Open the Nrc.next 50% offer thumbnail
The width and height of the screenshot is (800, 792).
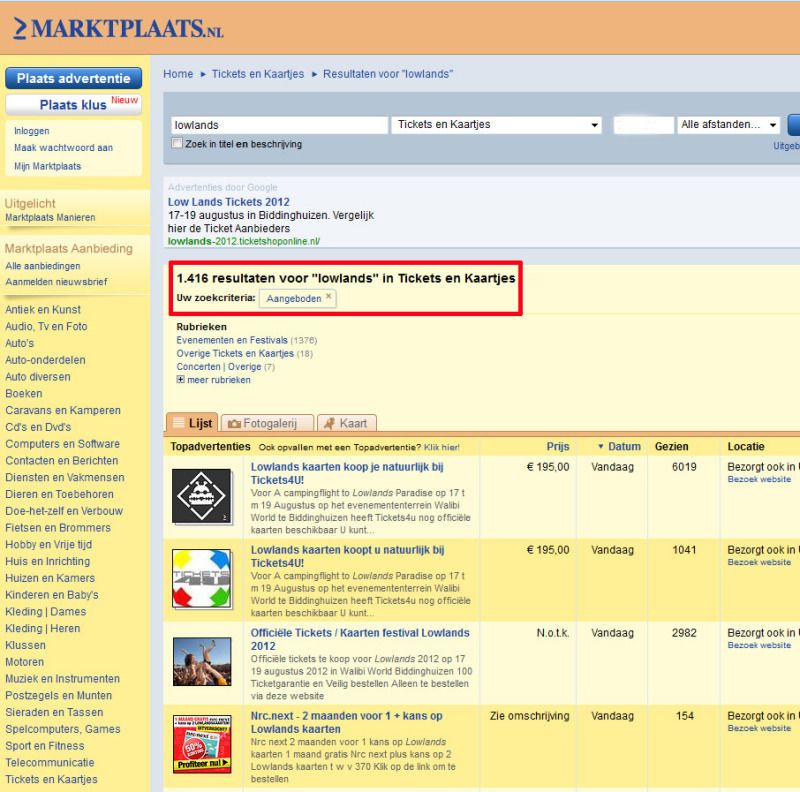coord(202,744)
